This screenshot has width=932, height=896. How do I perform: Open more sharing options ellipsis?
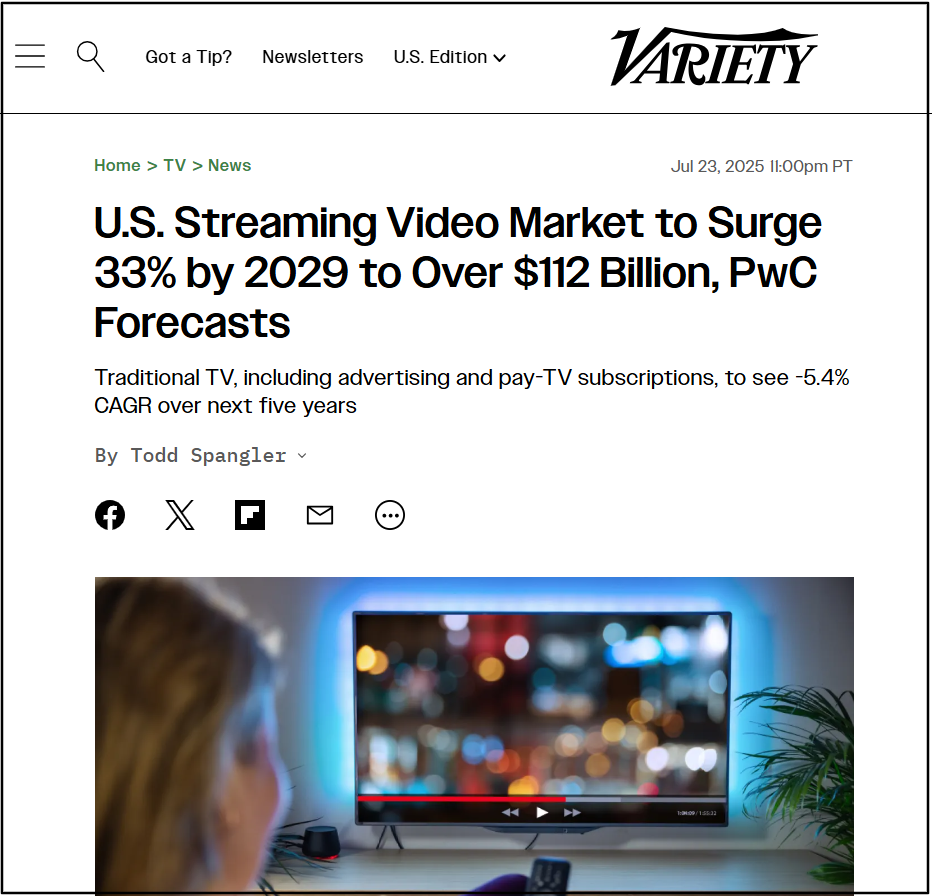[390, 515]
